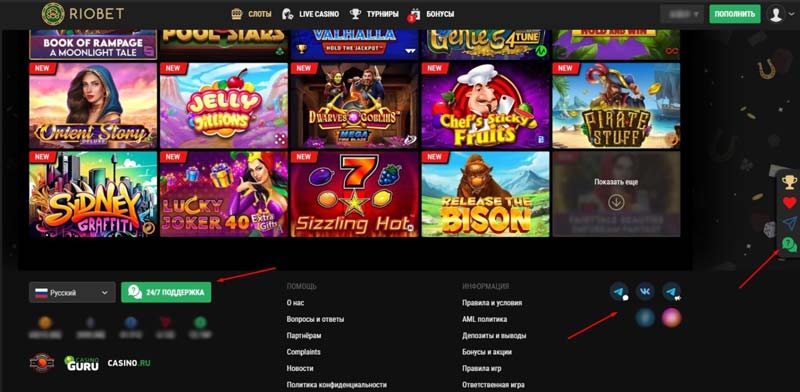This screenshot has width=800, height=392.
Task: Open green support chat sidebar icon
Action: (789, 245)
